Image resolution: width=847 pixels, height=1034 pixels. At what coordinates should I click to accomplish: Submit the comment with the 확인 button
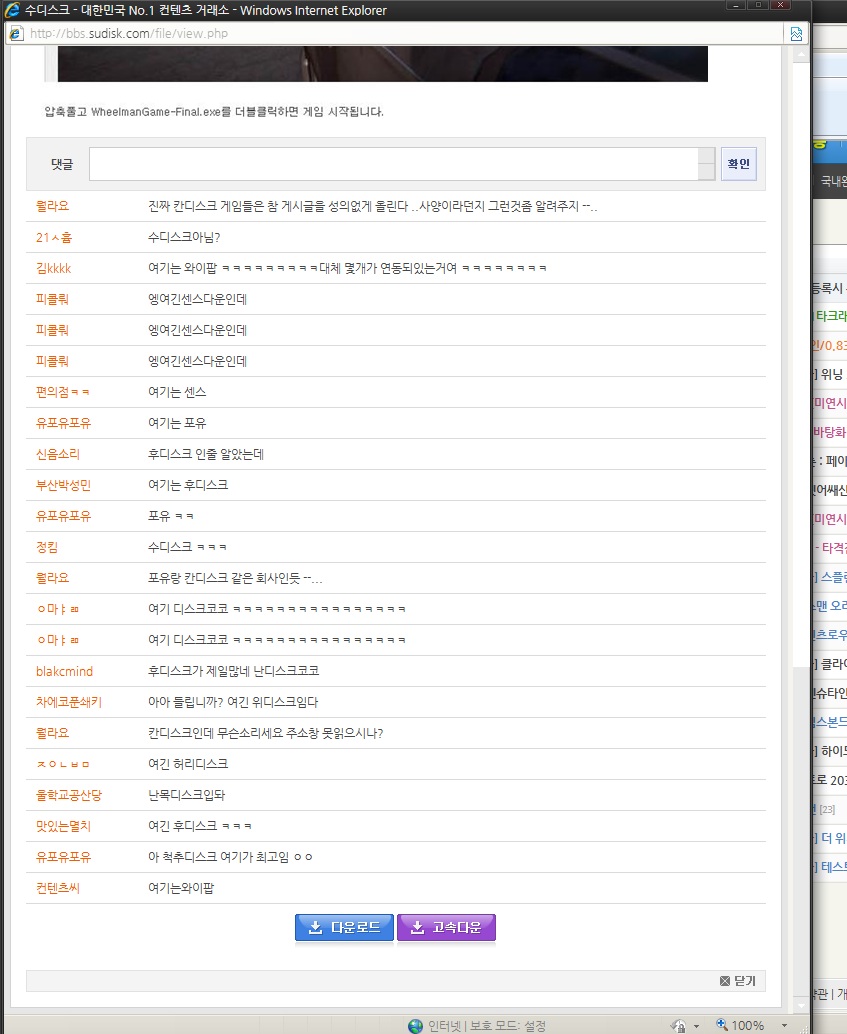tap(739, 164)
